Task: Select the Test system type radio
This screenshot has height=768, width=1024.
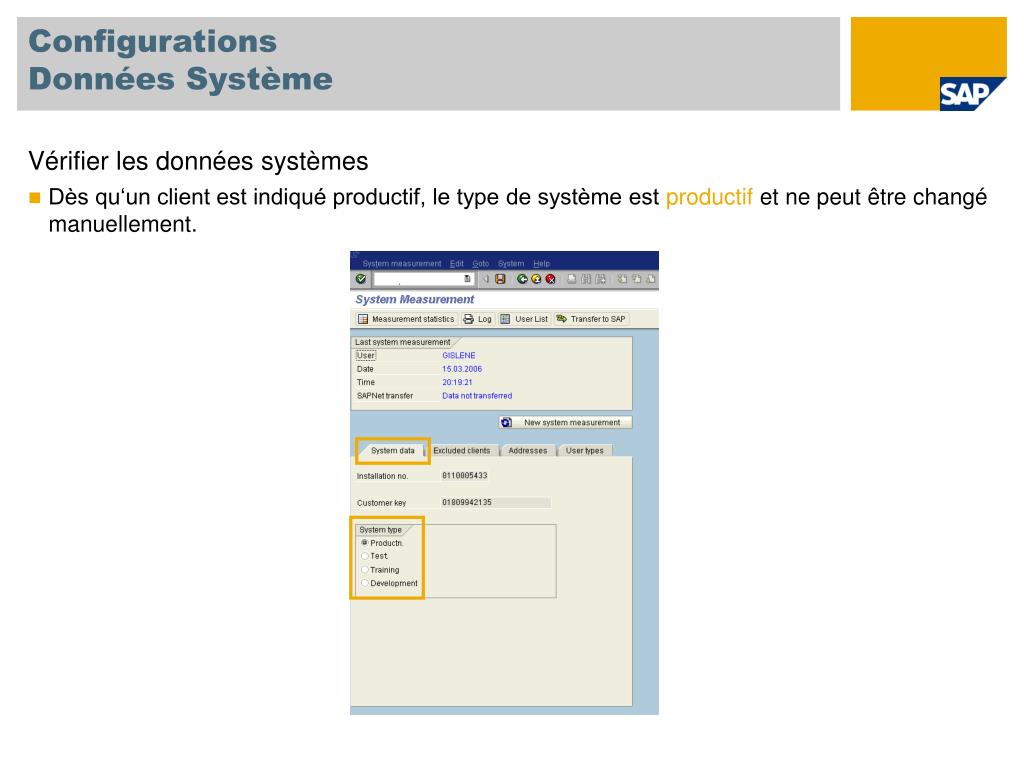Action: (364, 556)
